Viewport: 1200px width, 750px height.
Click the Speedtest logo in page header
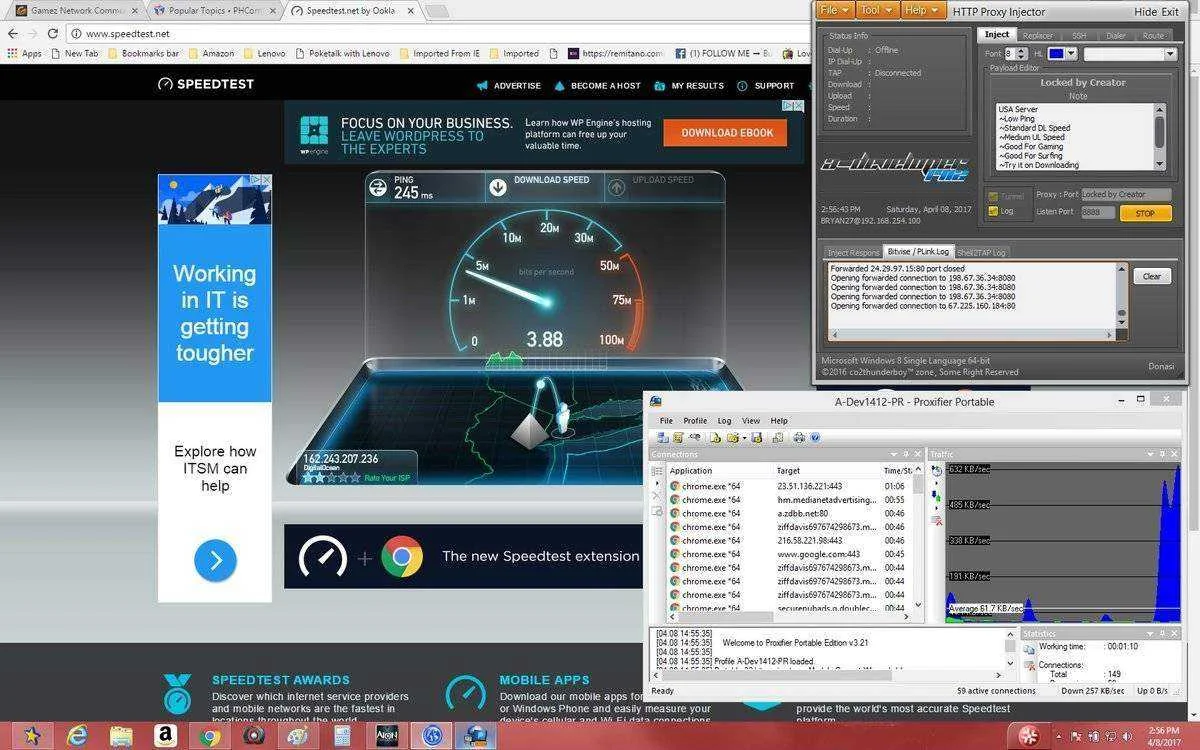coord(206,84)
